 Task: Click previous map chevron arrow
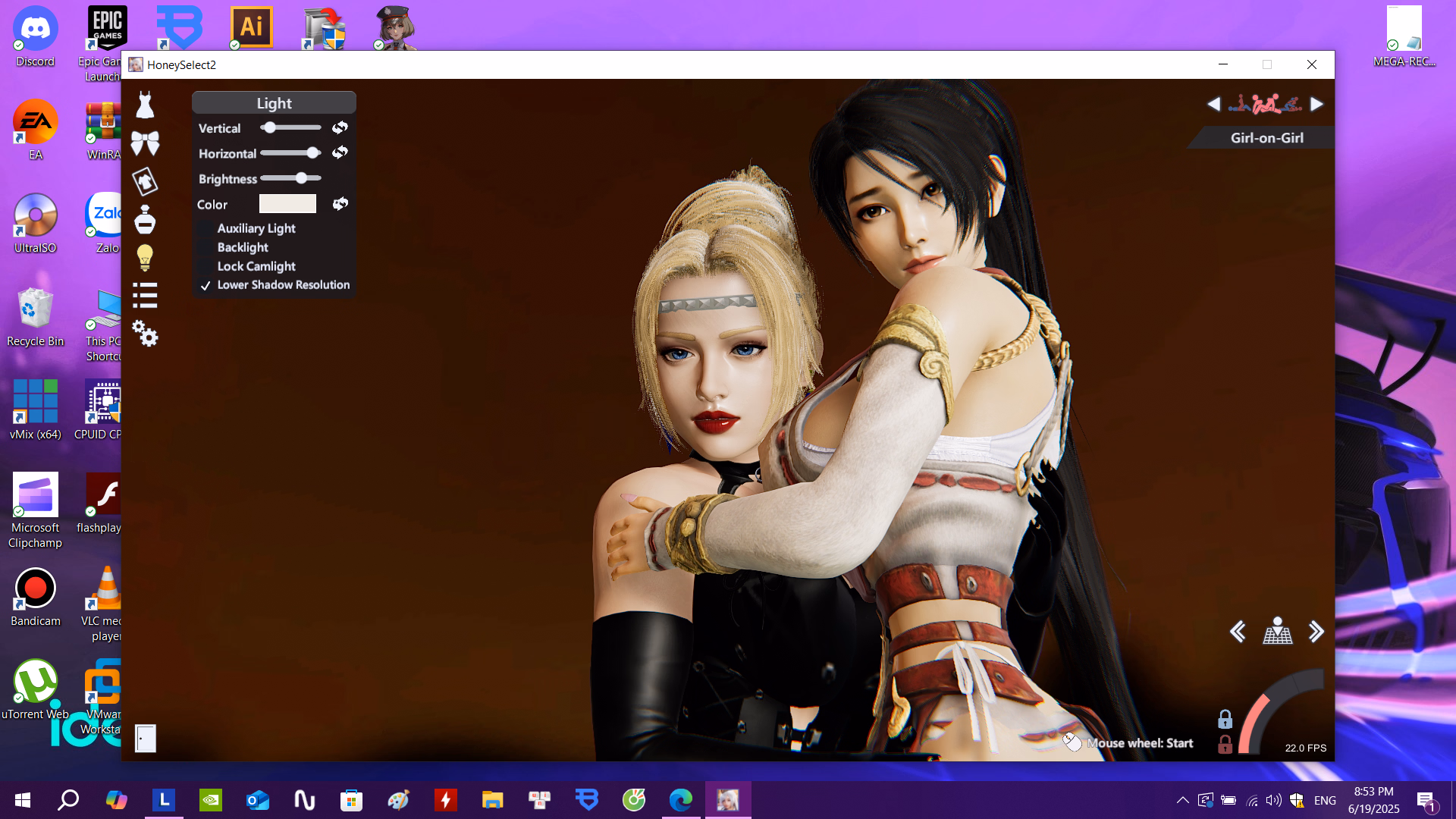1238,632
